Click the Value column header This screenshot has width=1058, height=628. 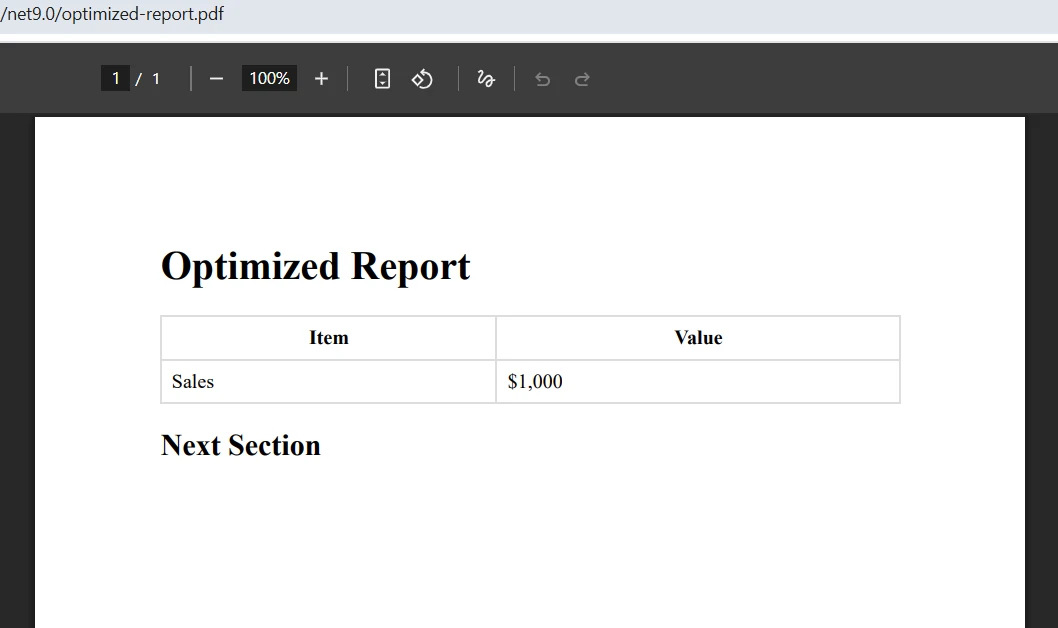coord(698,337)
